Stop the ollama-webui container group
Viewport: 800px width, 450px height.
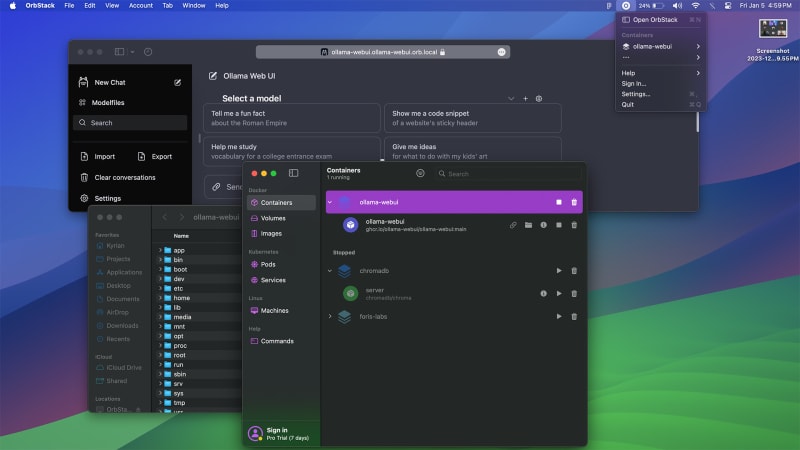point(559,202)
